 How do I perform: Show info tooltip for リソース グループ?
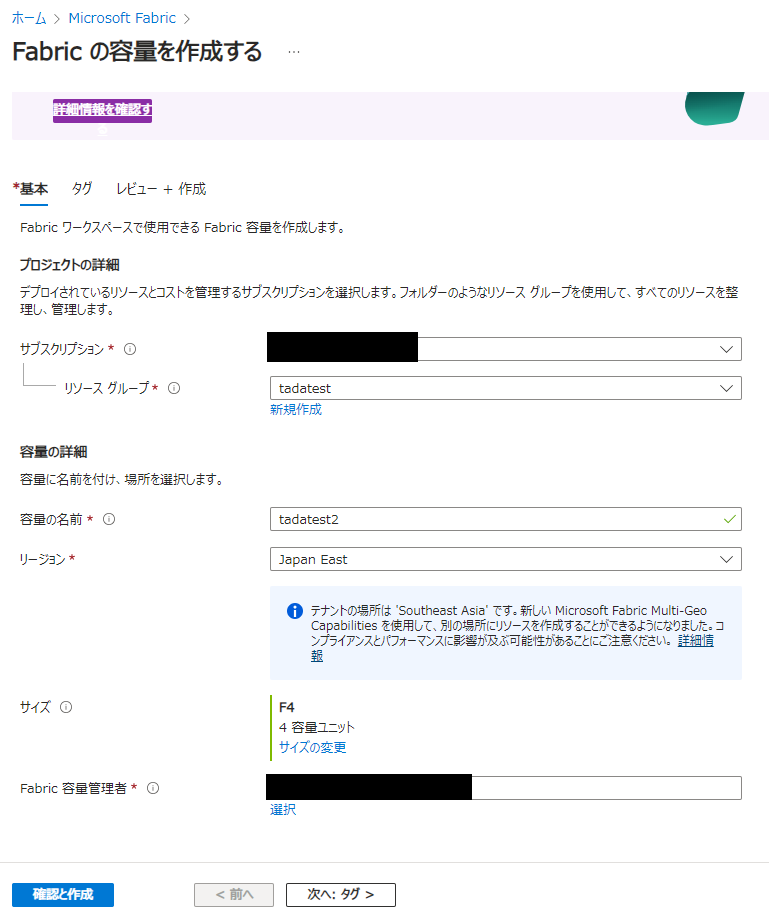174,388
